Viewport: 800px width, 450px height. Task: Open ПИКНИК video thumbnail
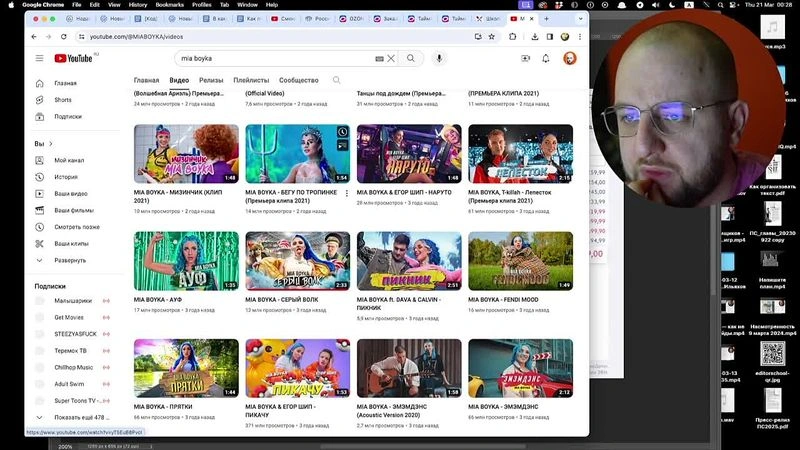tap(409, 261)
